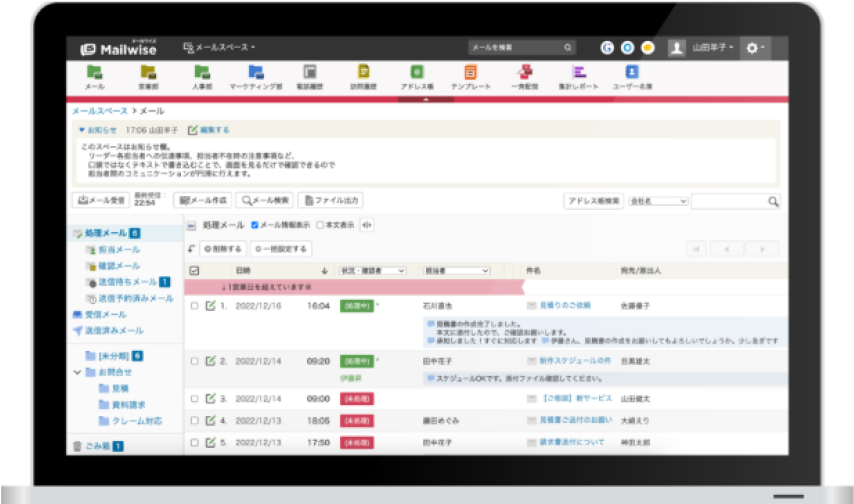Enable the 本文表示 checkbox
The image size is (854, 504).
(319, 225)
